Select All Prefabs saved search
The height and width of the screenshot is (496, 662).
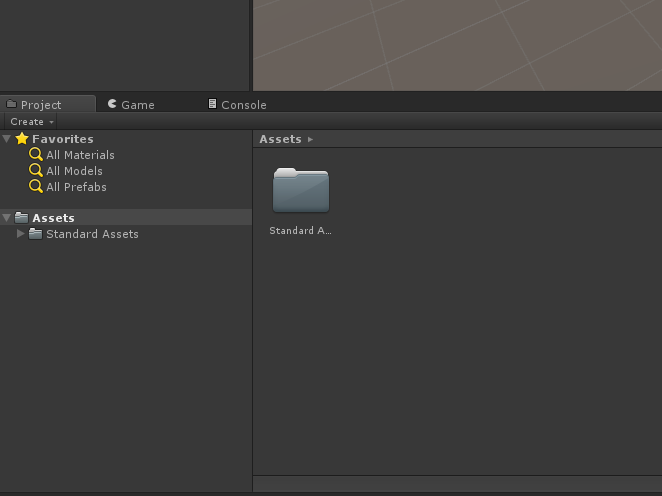(x=76, y=187)
